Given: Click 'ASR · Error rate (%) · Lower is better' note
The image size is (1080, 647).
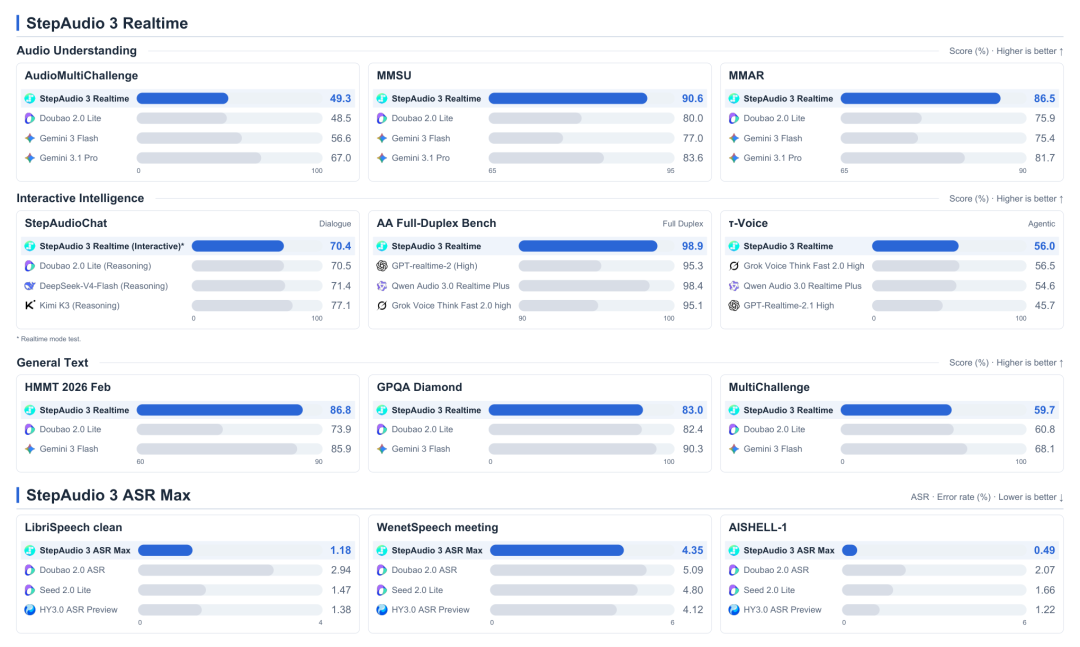Looking at the screenshot, I should (987, 497).
